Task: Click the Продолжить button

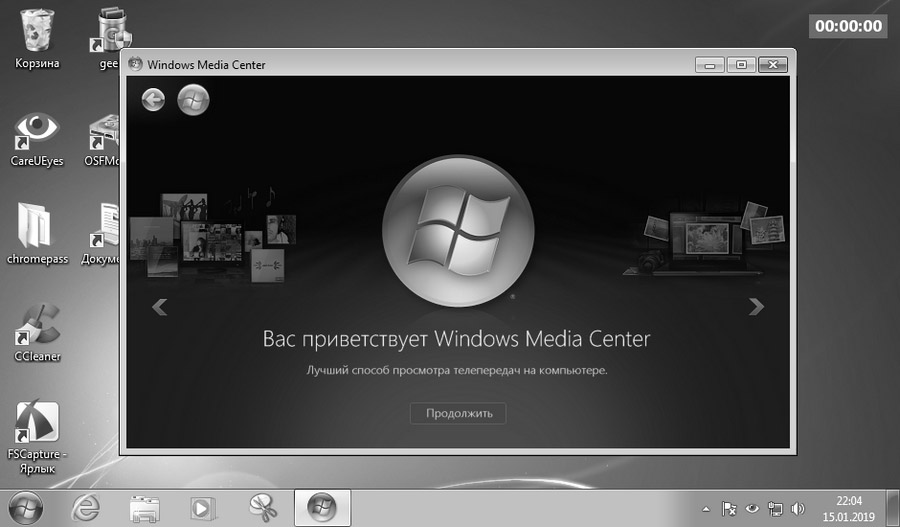Action: click(x=458, y=413)
